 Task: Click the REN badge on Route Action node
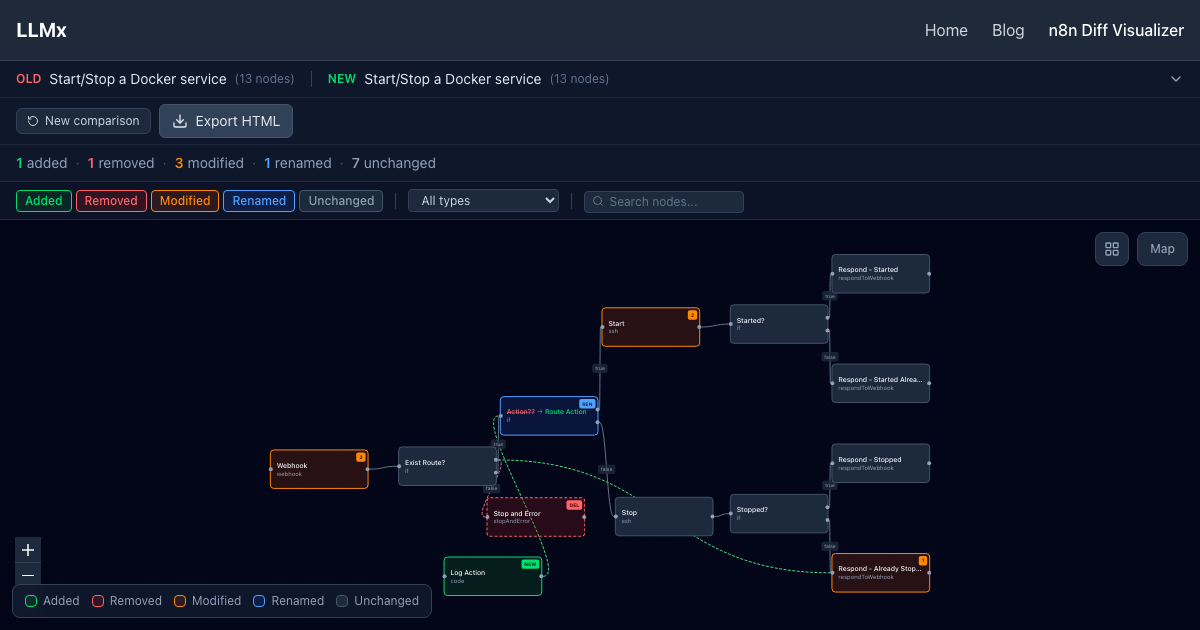(587, 404)
